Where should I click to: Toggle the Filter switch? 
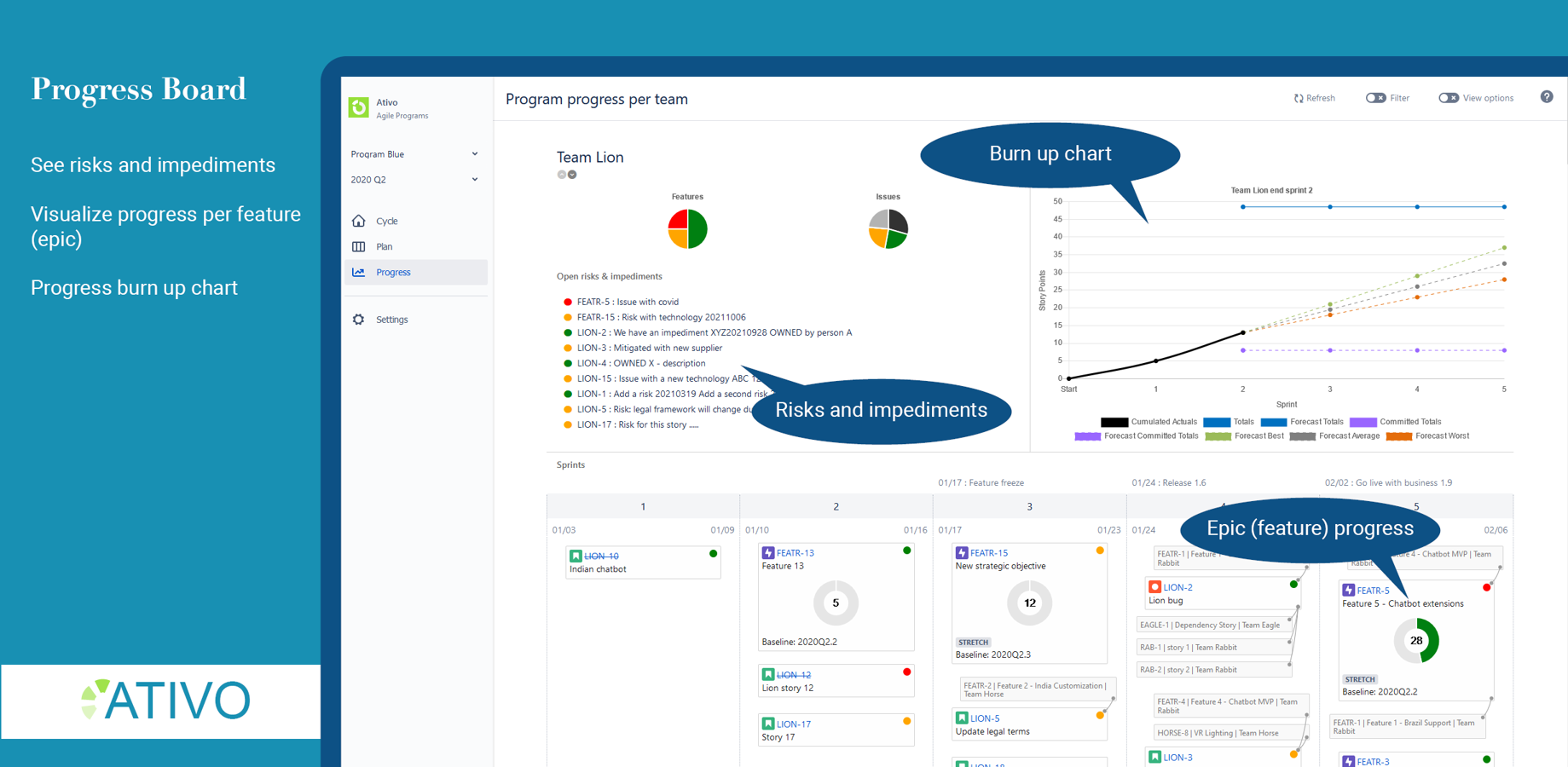[x=1375, y=98]
